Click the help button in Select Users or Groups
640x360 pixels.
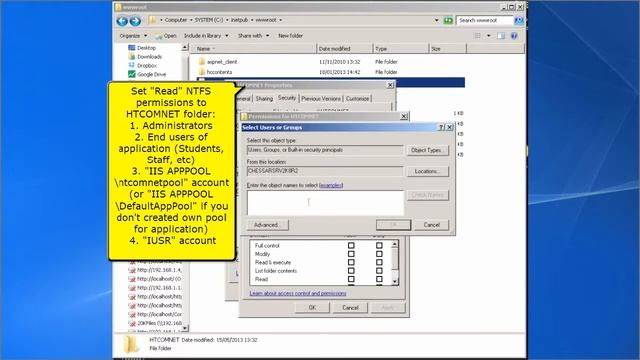tap(441, 127)
